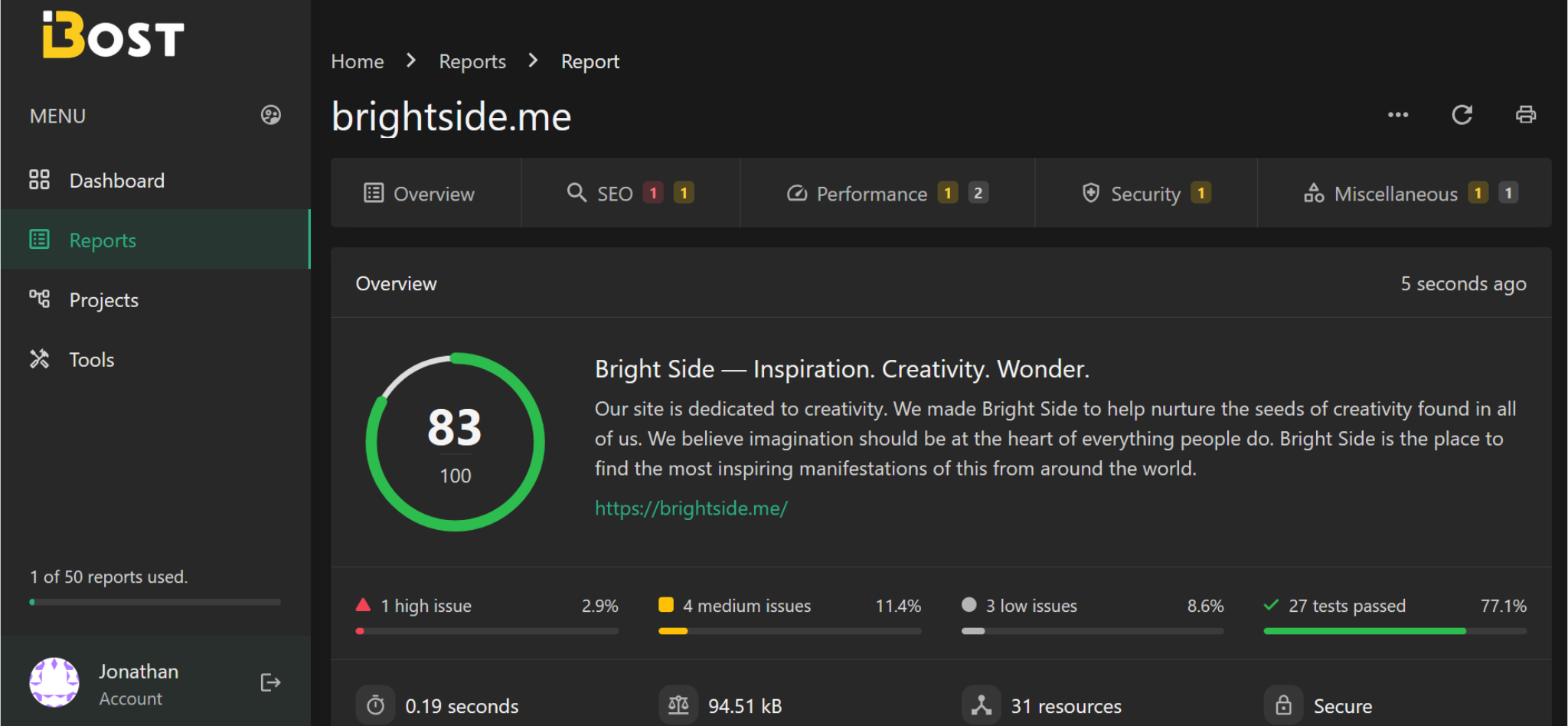Image resolution: width=1568 pixels, height=726 pixels.
Task: Click the high issue progress bar
Action: [487, 631]
